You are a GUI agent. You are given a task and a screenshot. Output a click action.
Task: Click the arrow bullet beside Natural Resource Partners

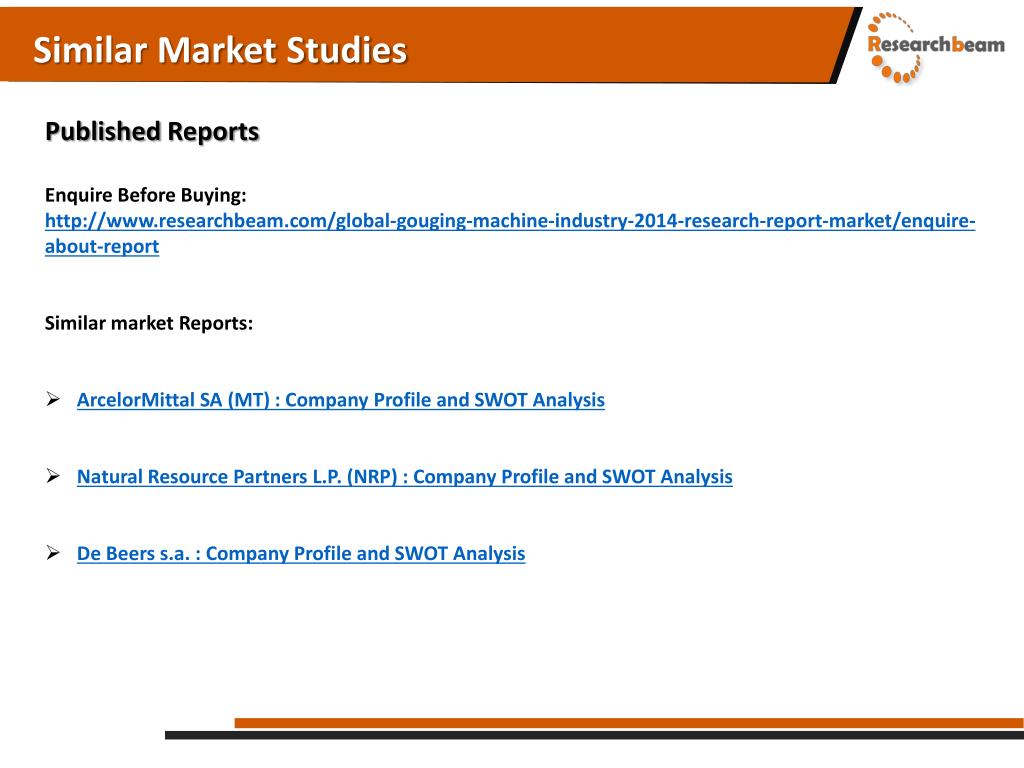53,476
